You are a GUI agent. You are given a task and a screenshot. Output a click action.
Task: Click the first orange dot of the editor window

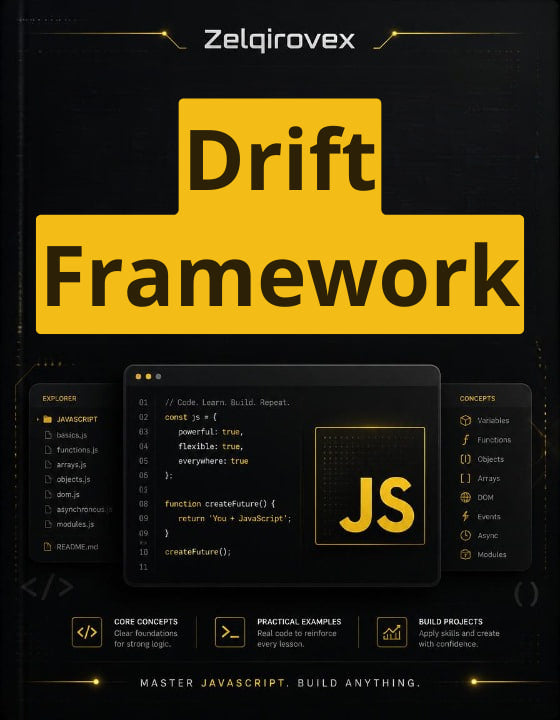[x=138, y=377]
